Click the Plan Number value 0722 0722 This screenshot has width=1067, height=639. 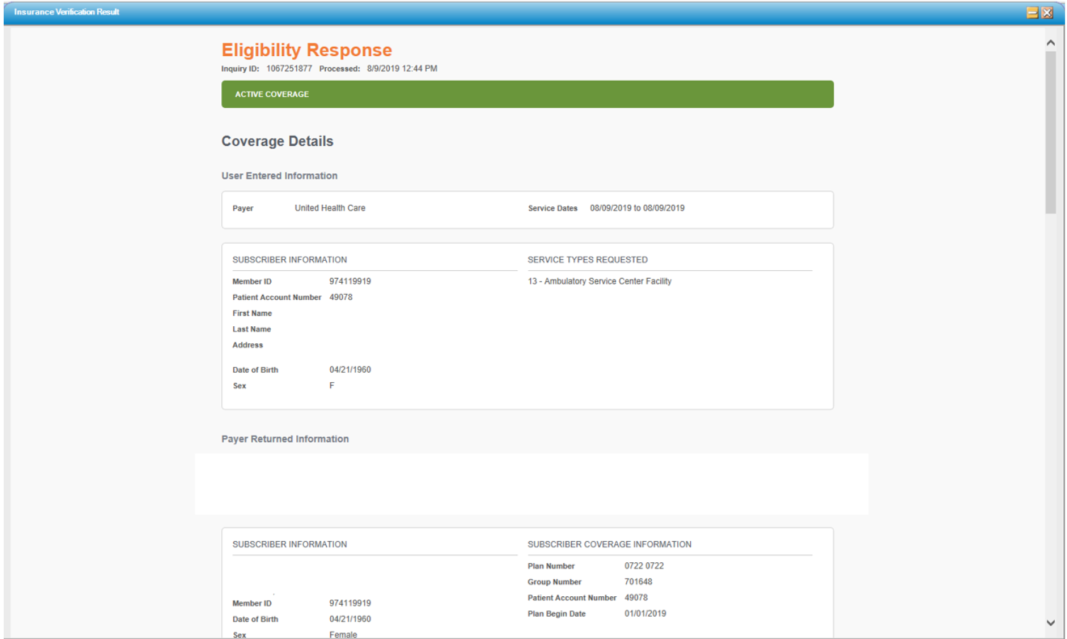[x=644, y=566]
